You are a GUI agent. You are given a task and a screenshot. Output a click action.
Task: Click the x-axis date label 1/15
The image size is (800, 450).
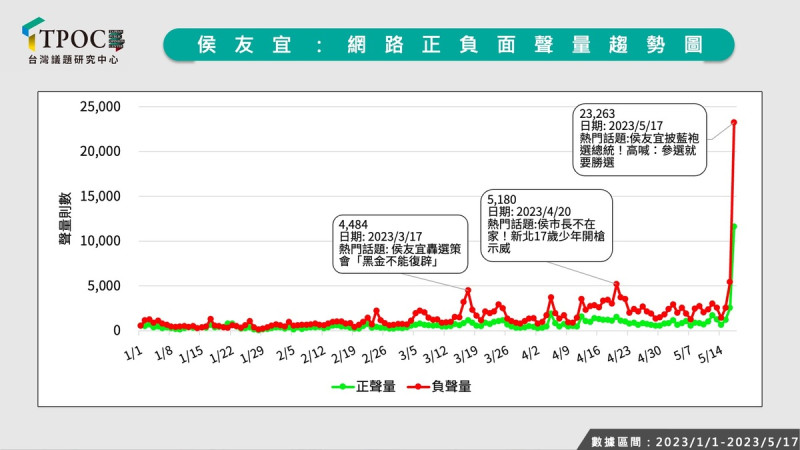tap(192, 355)
